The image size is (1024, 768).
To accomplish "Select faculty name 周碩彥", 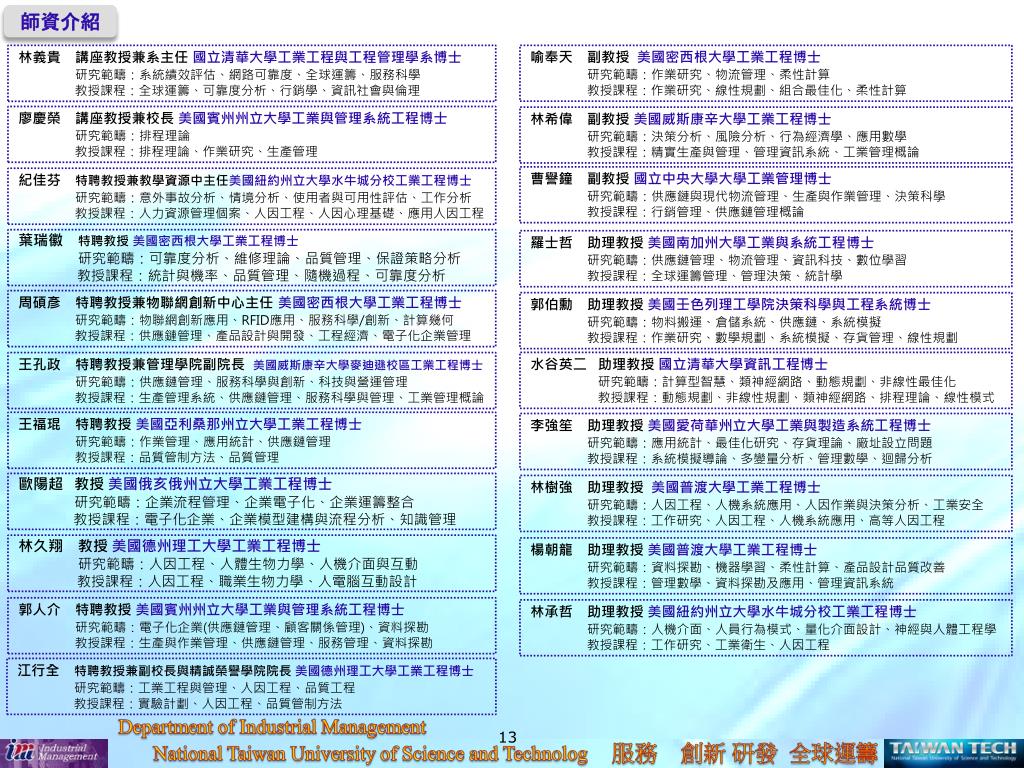I will click(39, 302).
